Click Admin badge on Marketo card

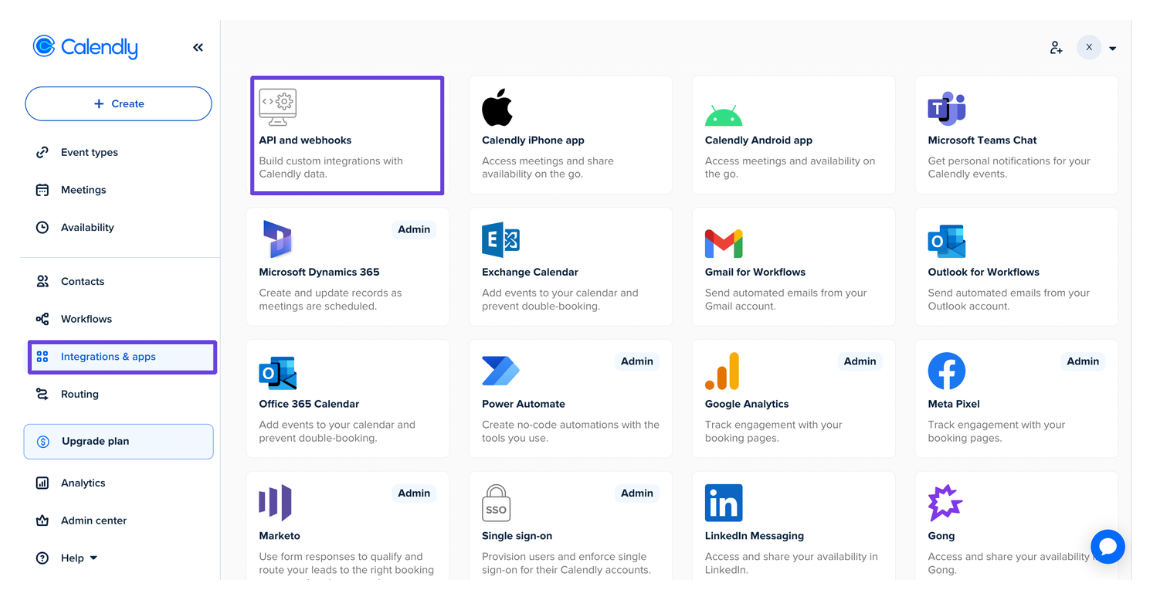(x=414, y=493)
